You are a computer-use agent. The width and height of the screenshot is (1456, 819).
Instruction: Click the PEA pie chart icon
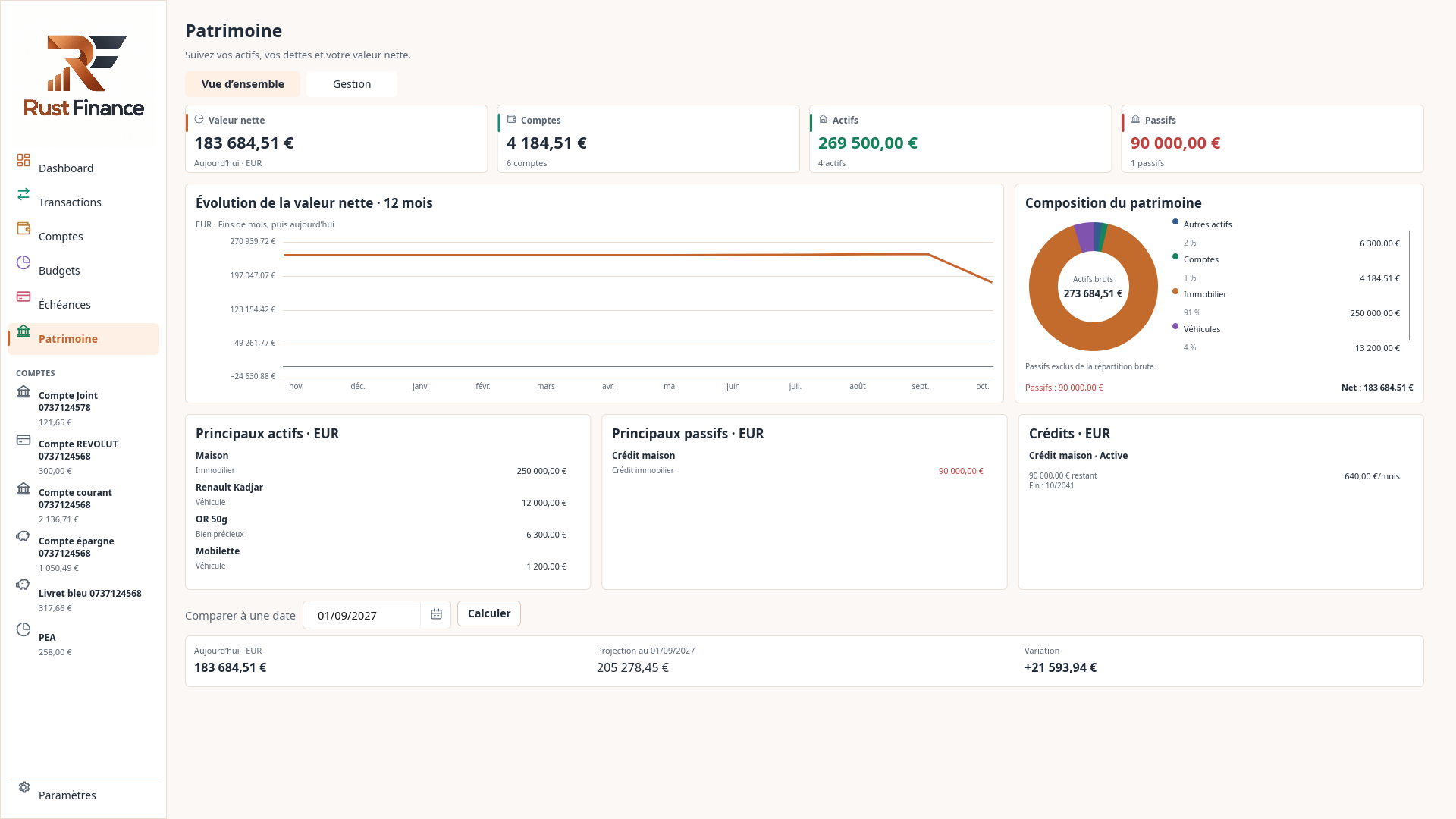coord(24,629)
